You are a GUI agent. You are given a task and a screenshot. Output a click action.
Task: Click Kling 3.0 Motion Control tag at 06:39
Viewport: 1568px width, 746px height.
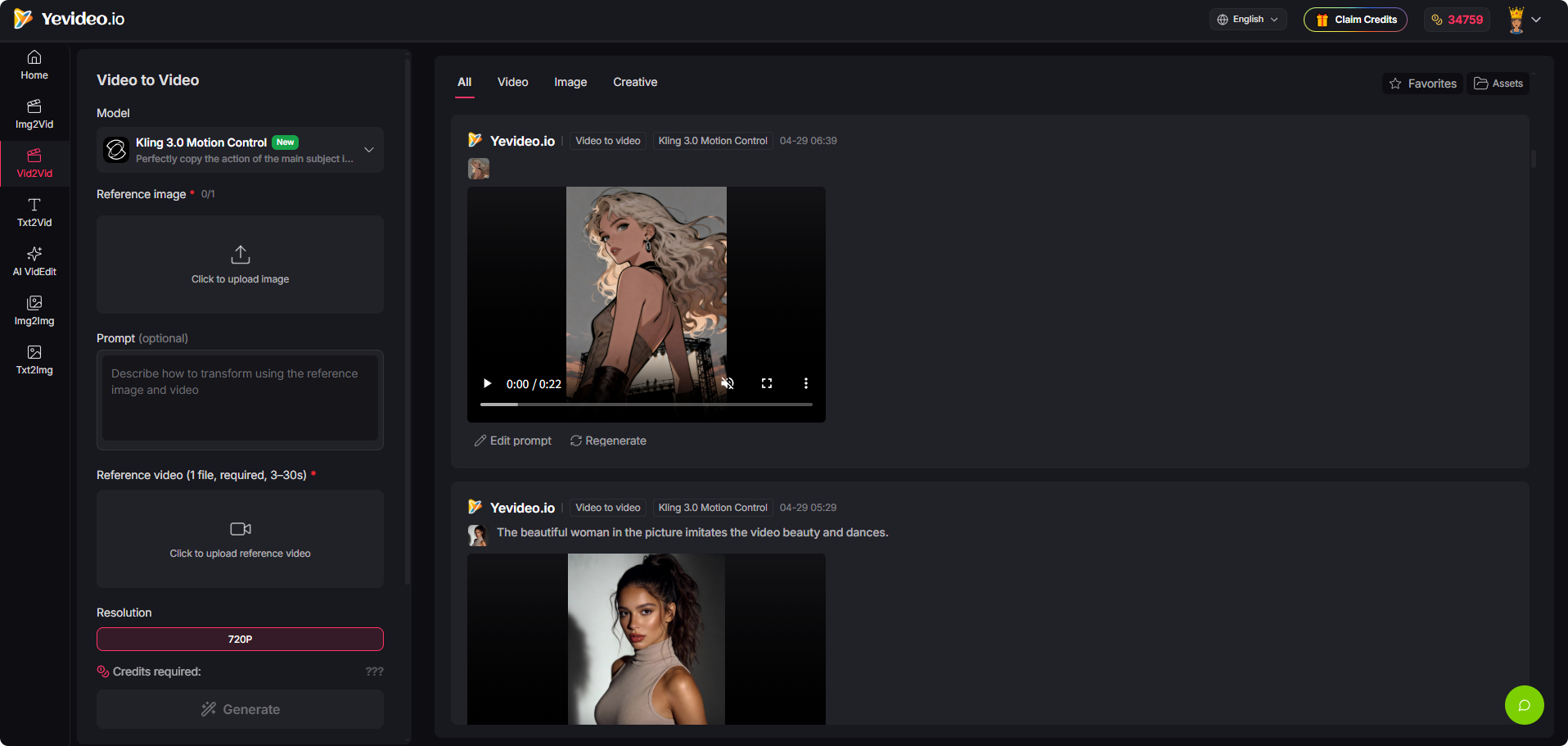tap(713, 141)
